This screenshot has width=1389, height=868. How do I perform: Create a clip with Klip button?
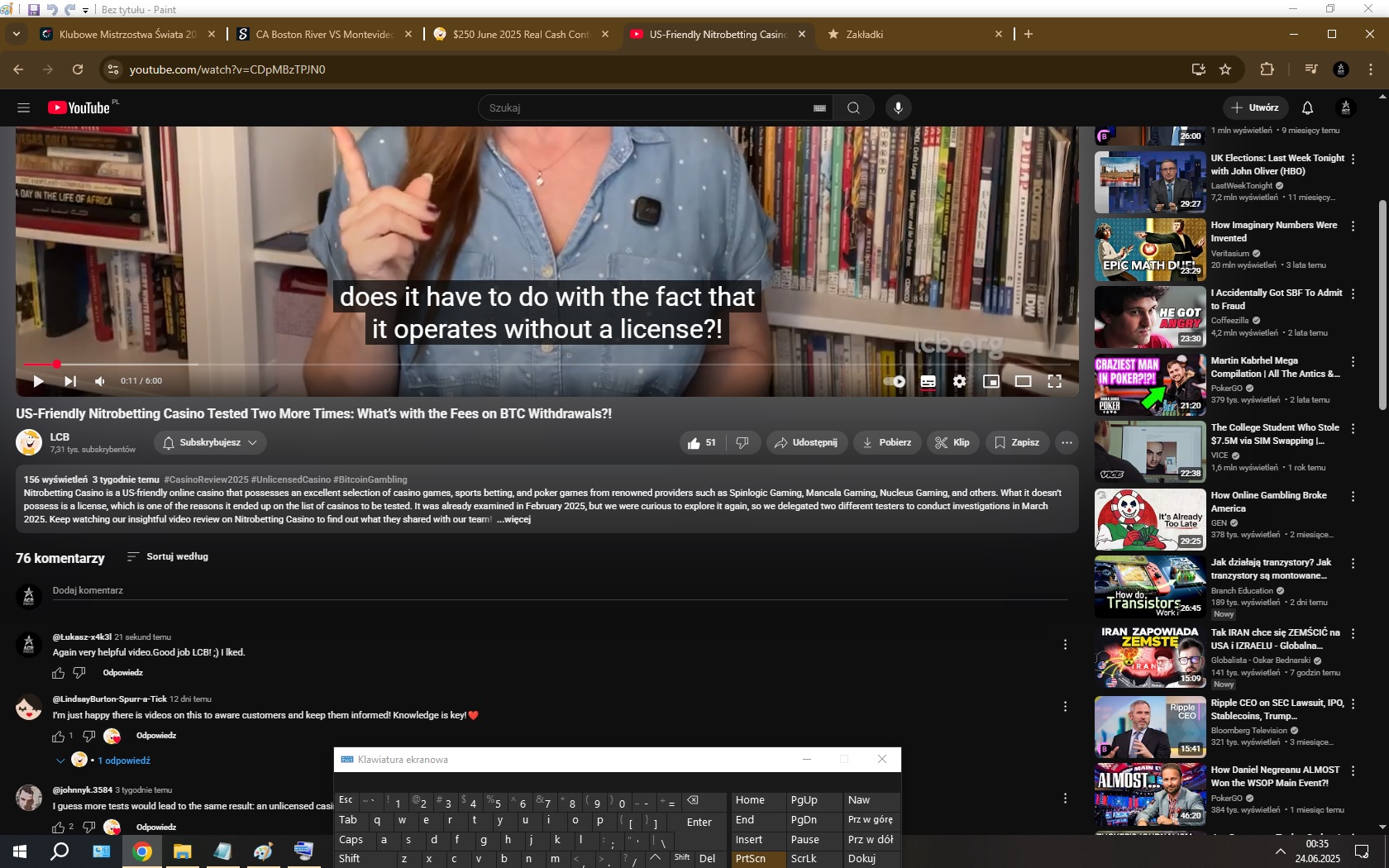pos(952,442)
